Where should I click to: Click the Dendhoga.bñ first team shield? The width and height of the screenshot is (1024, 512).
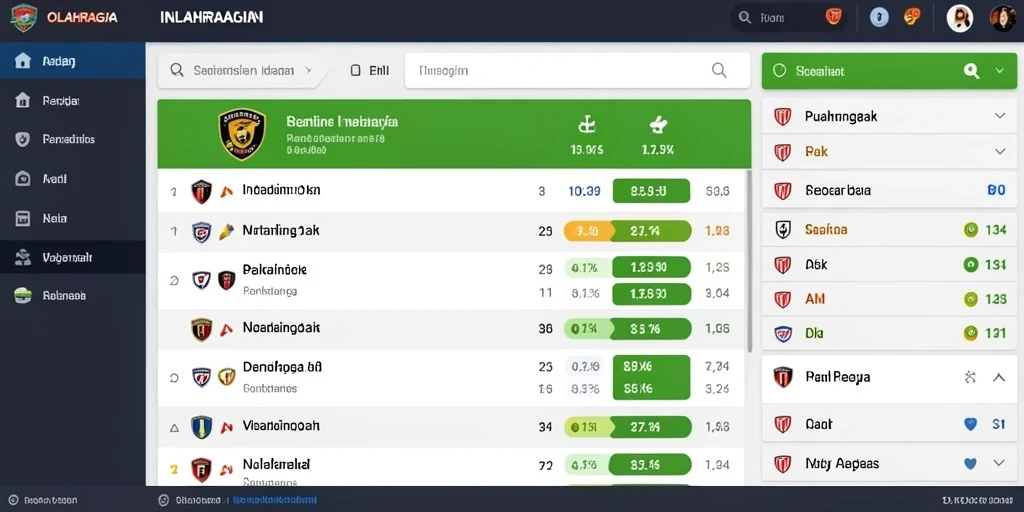click(201, 377)
